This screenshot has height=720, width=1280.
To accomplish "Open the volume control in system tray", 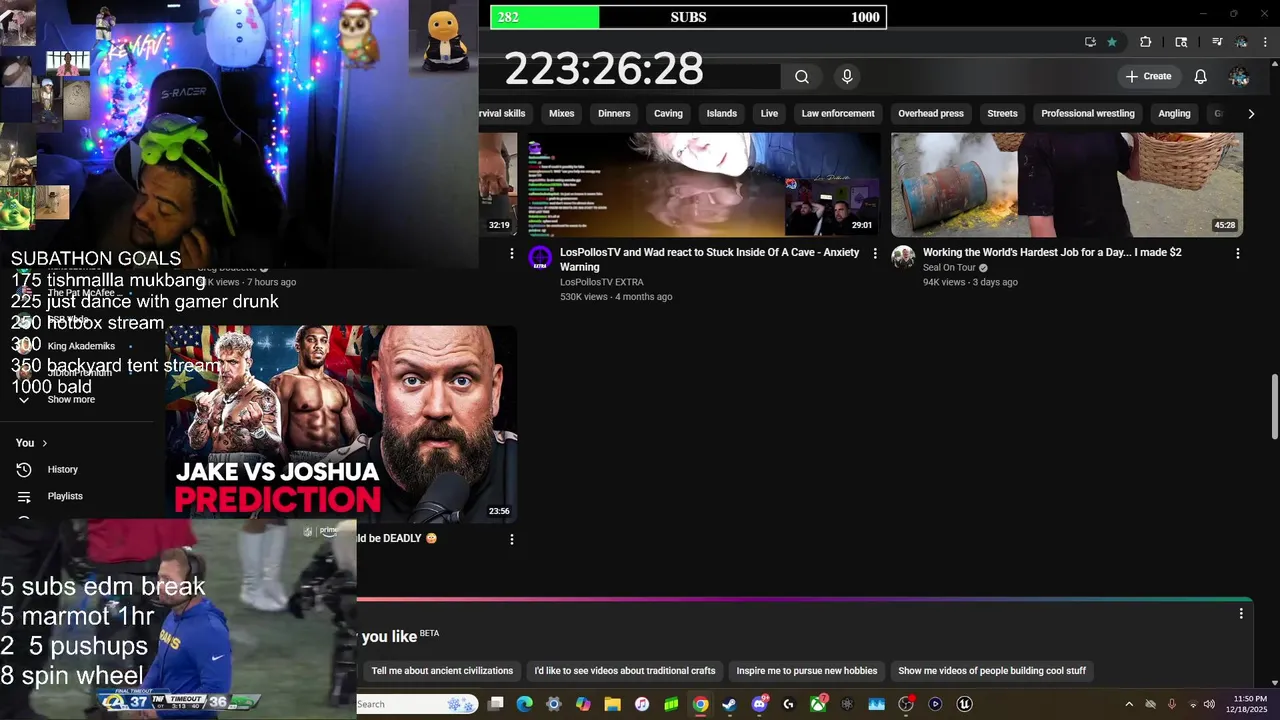I will 1209,704.
